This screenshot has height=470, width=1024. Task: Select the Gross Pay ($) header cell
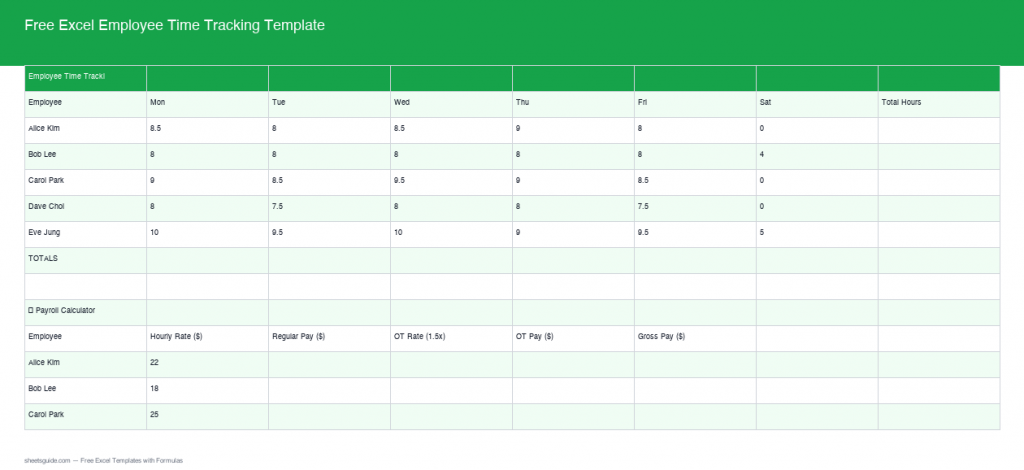pyautogui.click(x=695, y=337)
